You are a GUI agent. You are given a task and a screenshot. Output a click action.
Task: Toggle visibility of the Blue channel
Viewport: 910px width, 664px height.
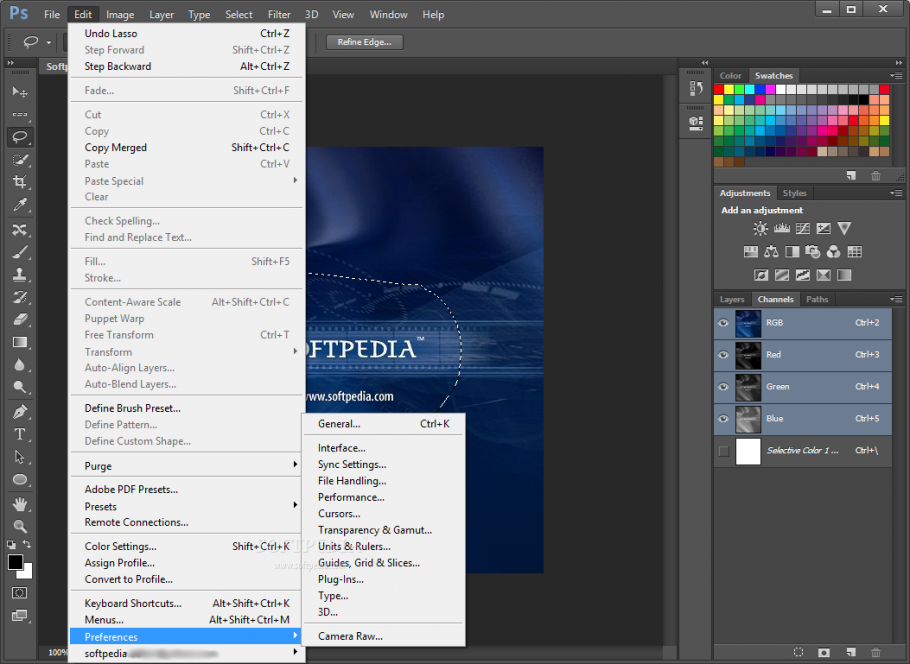tap(723, 419)
